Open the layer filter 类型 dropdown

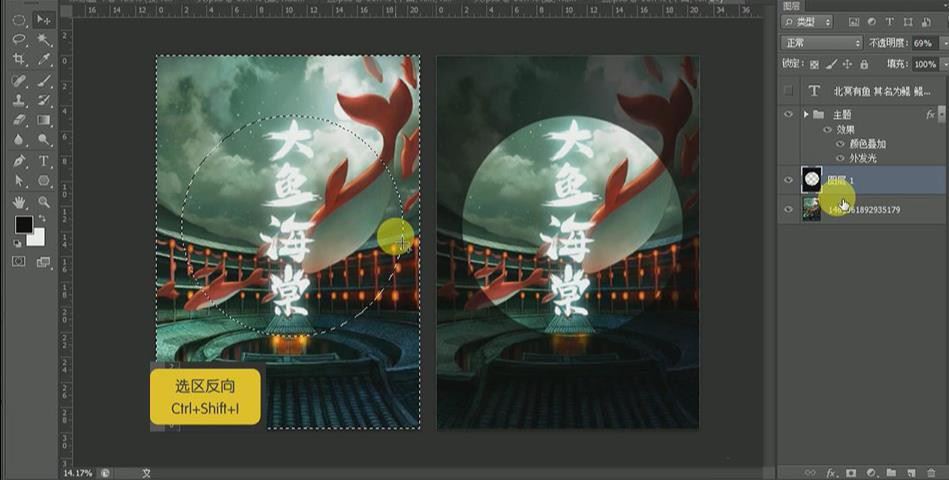(x=807, y=22)
